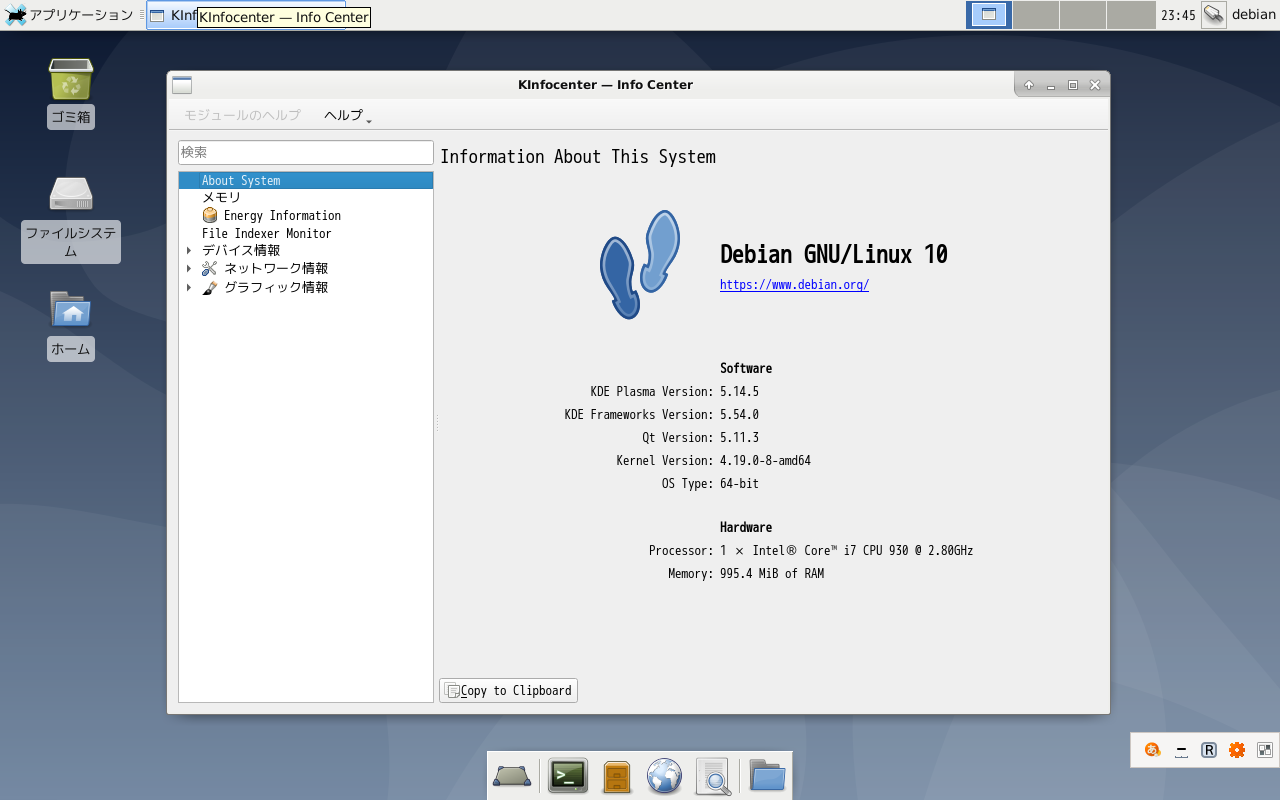Viewport: 1280px width, 800px height.
Task: Click the Memory value 995.4 MiB of RAM
Action: (x=772, y=574)
